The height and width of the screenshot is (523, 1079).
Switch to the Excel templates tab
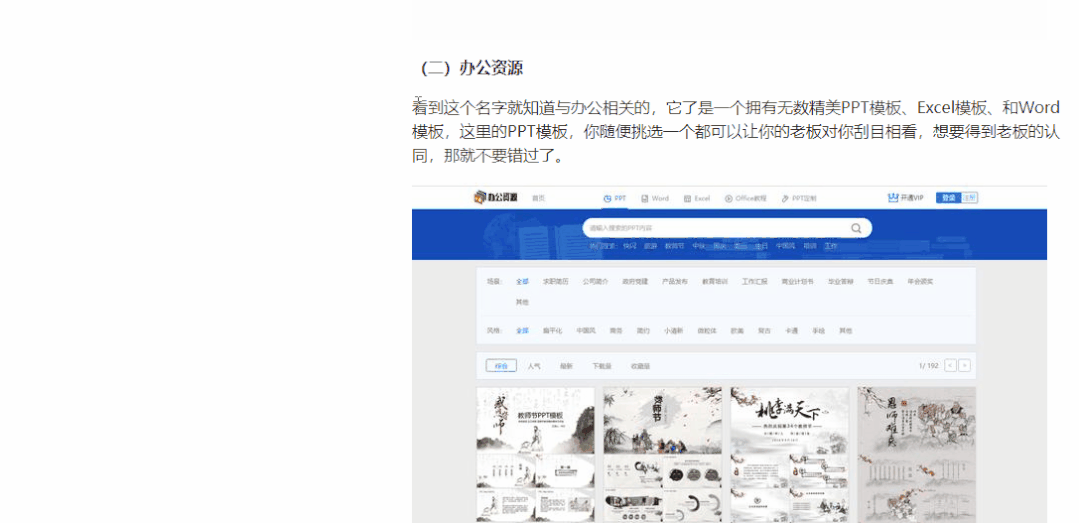point(697,198)
